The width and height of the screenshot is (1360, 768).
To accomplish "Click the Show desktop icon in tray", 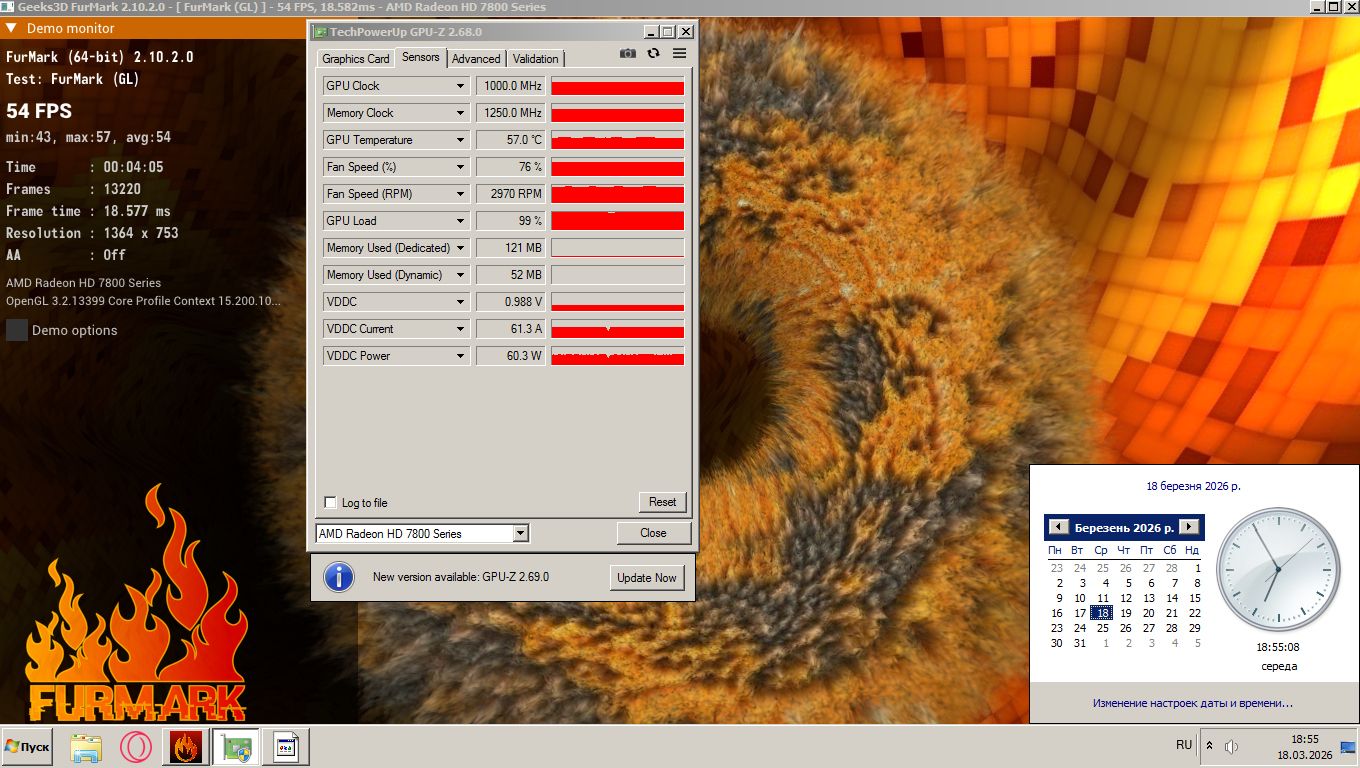I will pyautogui.click(x=1348, y=746).
